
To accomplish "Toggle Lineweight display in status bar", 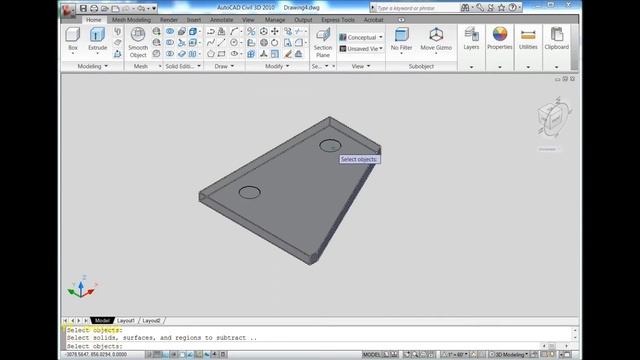I will [x=215, y=355].
